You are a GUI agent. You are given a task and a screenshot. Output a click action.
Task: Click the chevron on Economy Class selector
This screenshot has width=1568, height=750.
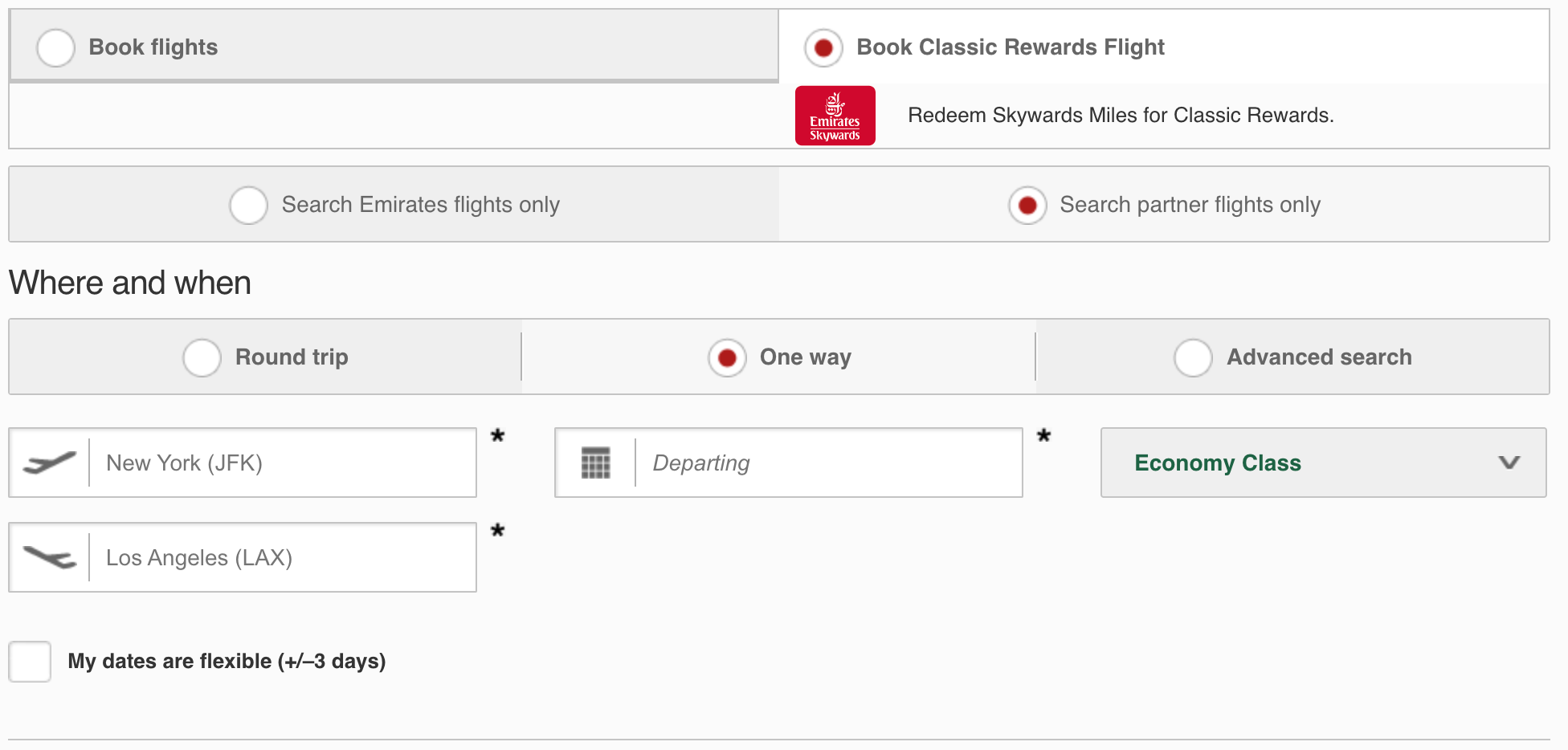pos(1510,463)
